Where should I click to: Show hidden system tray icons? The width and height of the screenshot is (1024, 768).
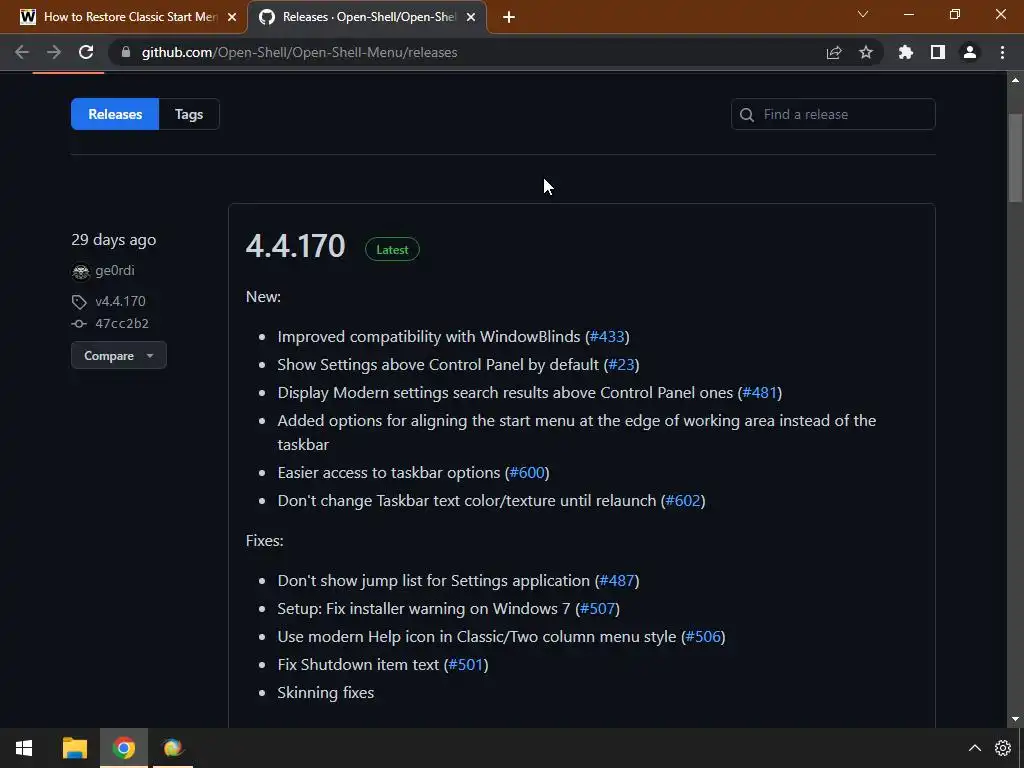point(974,748)
